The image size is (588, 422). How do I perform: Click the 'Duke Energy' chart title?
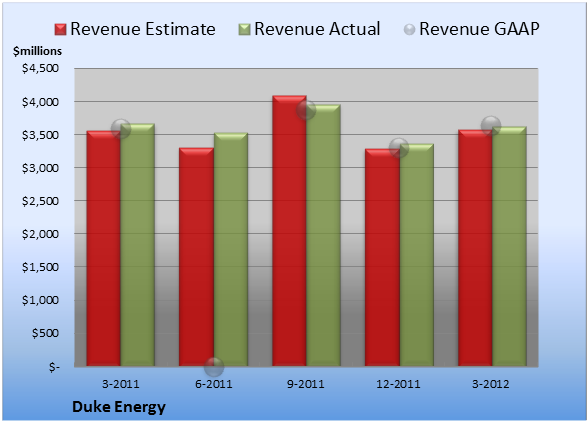tap(119, 407)
